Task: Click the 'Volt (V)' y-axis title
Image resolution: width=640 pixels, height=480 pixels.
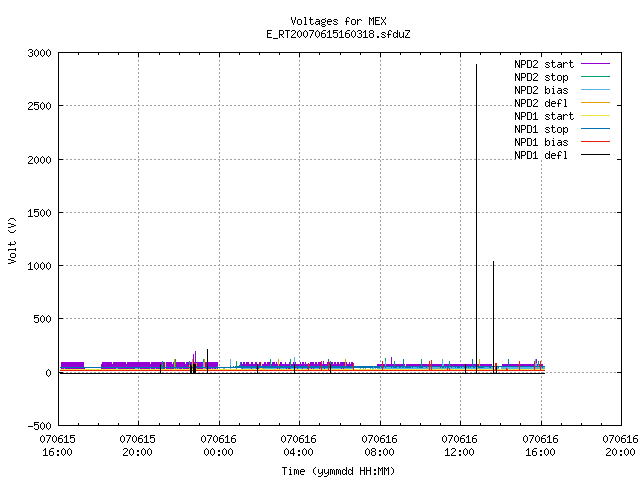Action: (x=13, y=240)
